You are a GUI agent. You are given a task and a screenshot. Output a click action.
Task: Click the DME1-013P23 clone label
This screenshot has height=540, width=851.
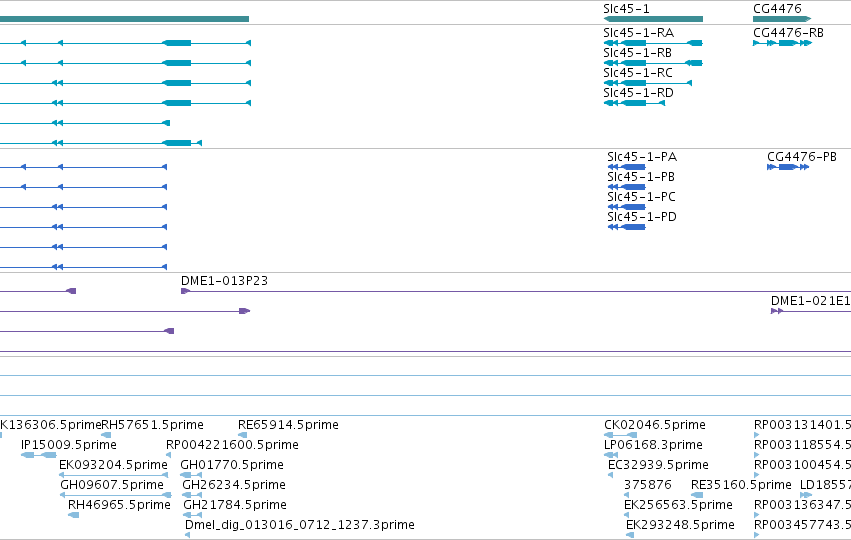click(224, 281)
